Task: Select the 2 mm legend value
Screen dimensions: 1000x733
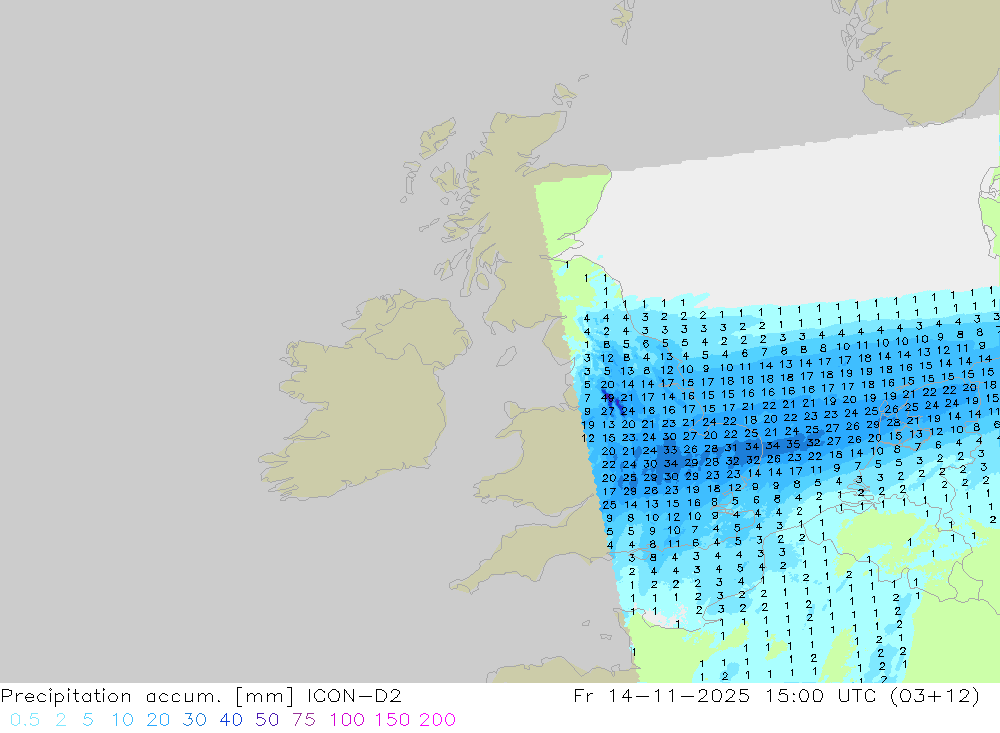Action: tap(61, 720)
